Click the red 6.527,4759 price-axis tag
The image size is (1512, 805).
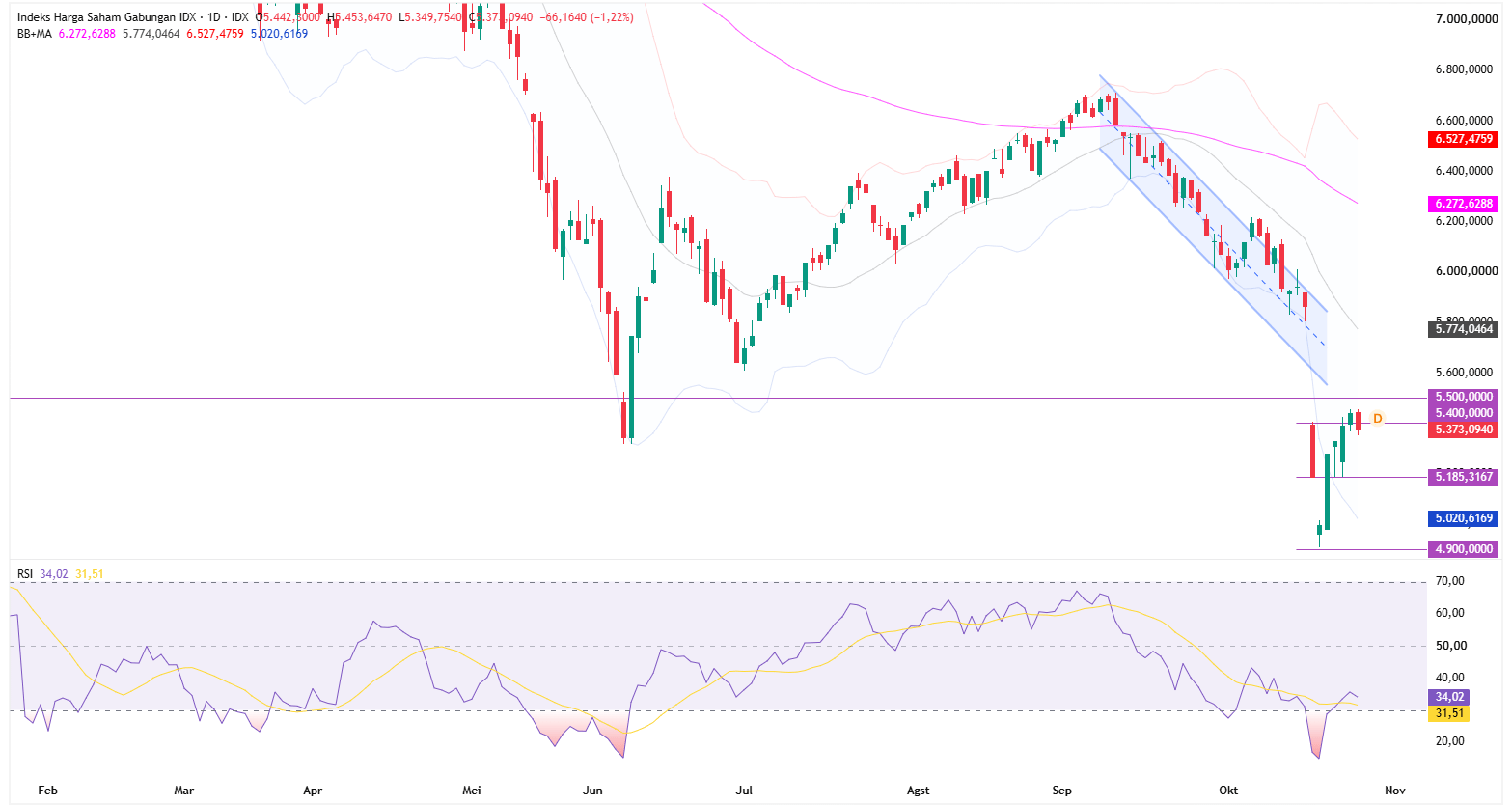tap(1464, 139)
